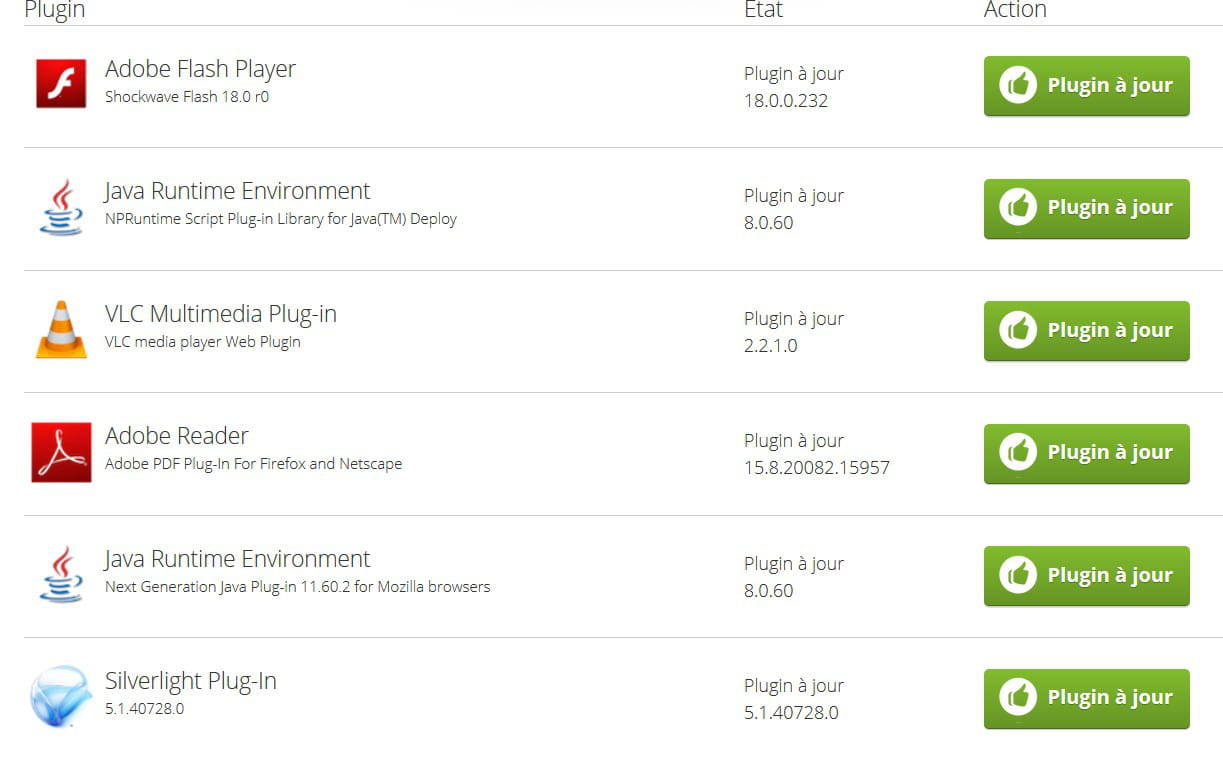Select the "VLC Multimedia Plug-in" title
1223x769 pixels.
(221, 314)
